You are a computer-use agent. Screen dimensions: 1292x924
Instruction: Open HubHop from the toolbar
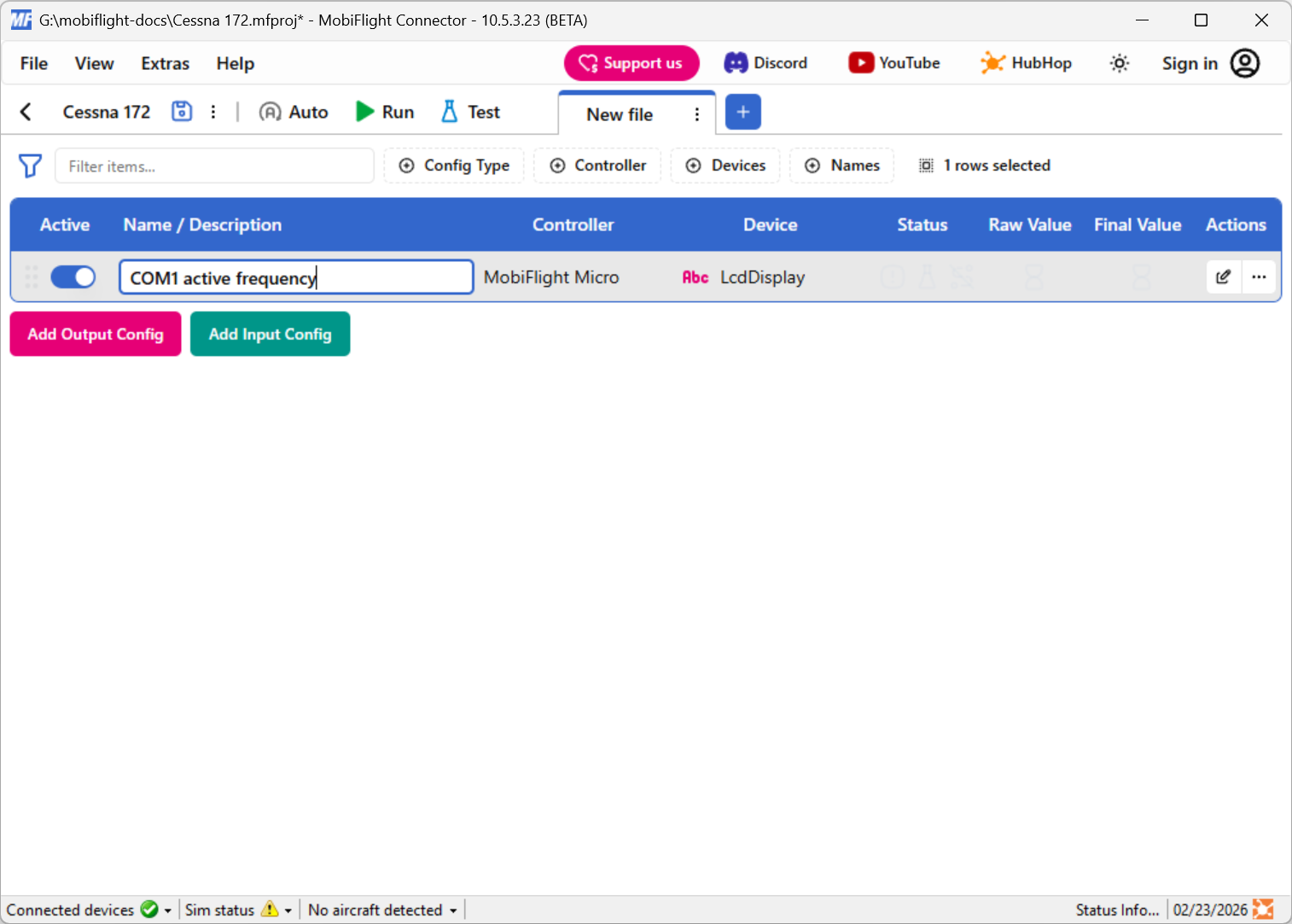point(1026,62)
